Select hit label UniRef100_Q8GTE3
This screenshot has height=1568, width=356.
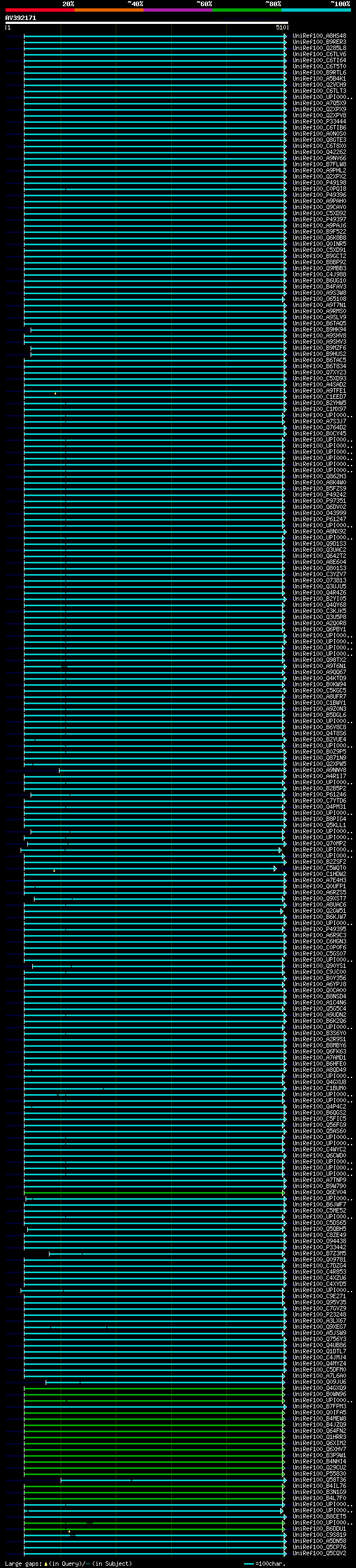(319, 140)
